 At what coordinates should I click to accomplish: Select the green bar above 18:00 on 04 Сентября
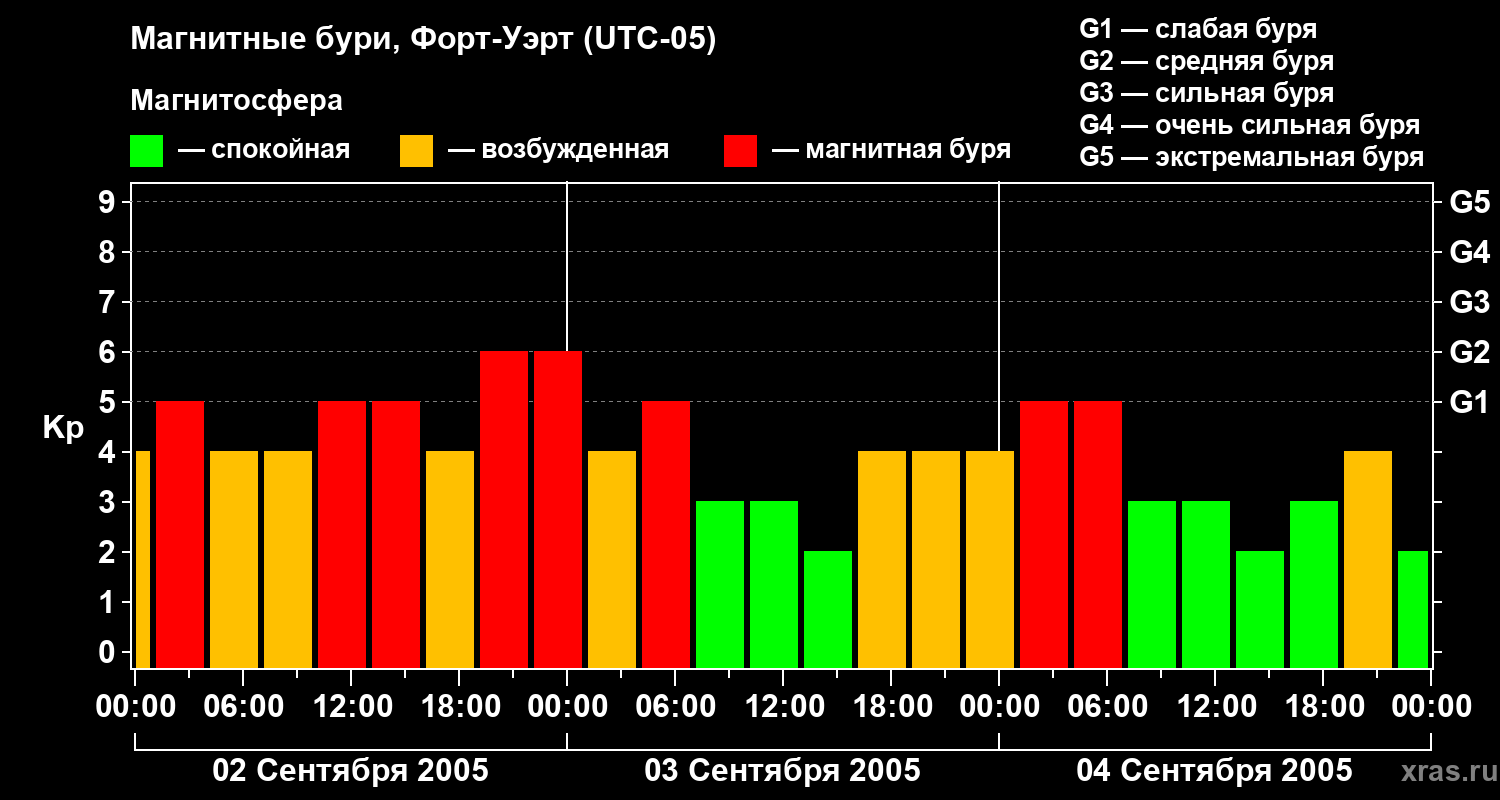click(1314, 585)
